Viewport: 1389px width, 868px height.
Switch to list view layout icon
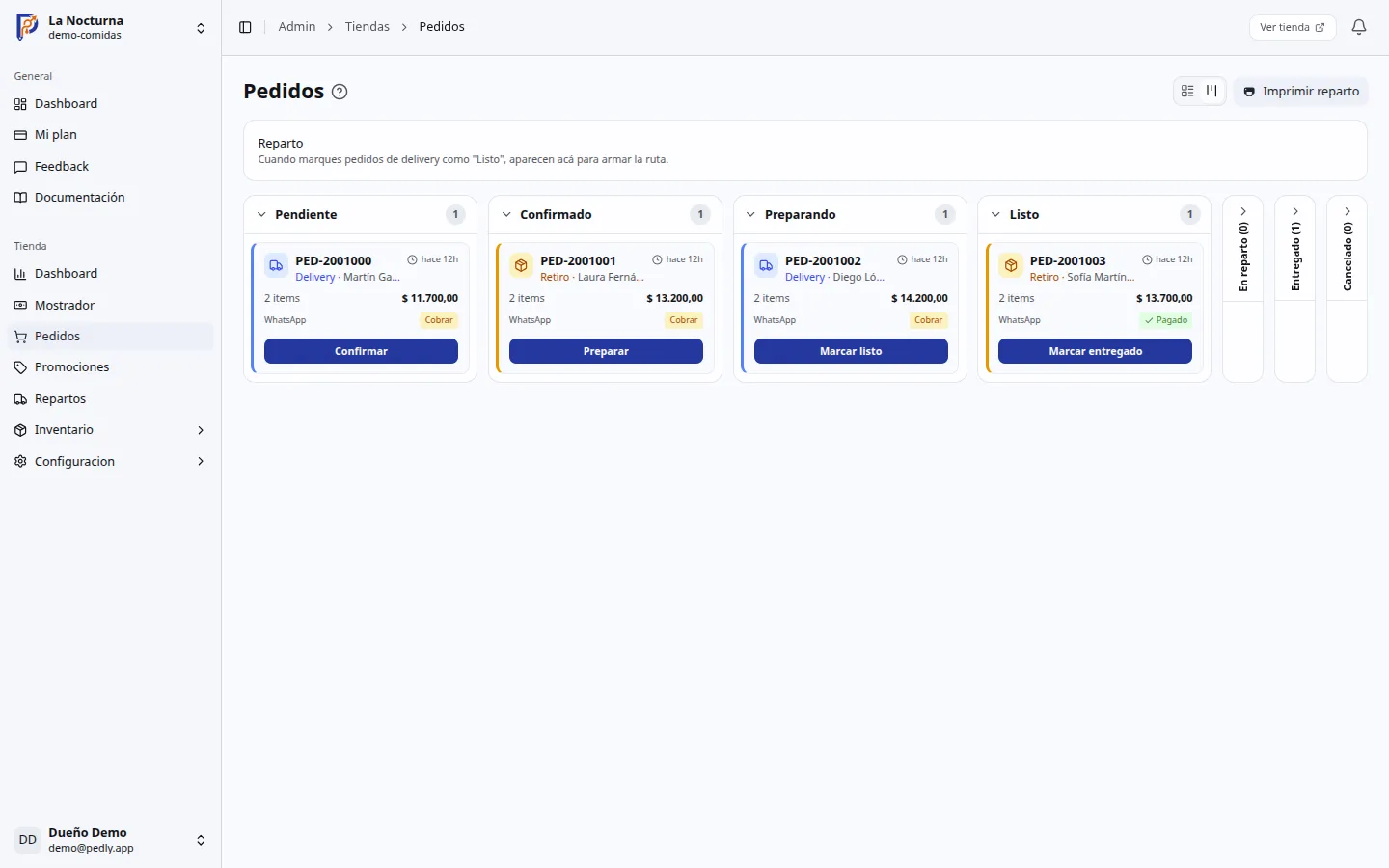pyautogui.click(x=1187, y=91)
